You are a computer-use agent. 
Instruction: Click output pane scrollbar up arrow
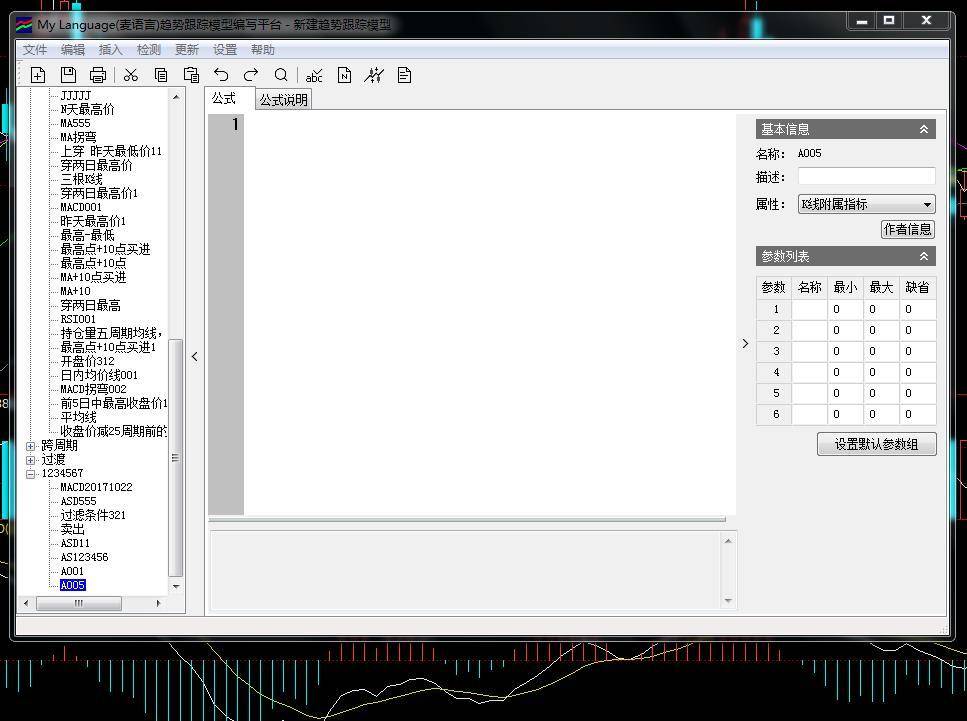pos(728,542)
